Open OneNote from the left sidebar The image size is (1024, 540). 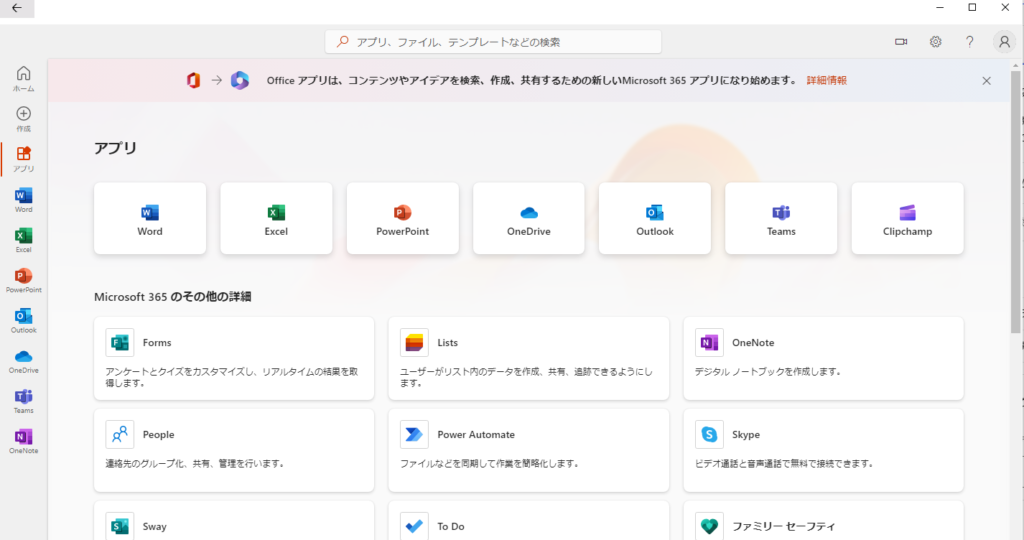click(24, 441)
